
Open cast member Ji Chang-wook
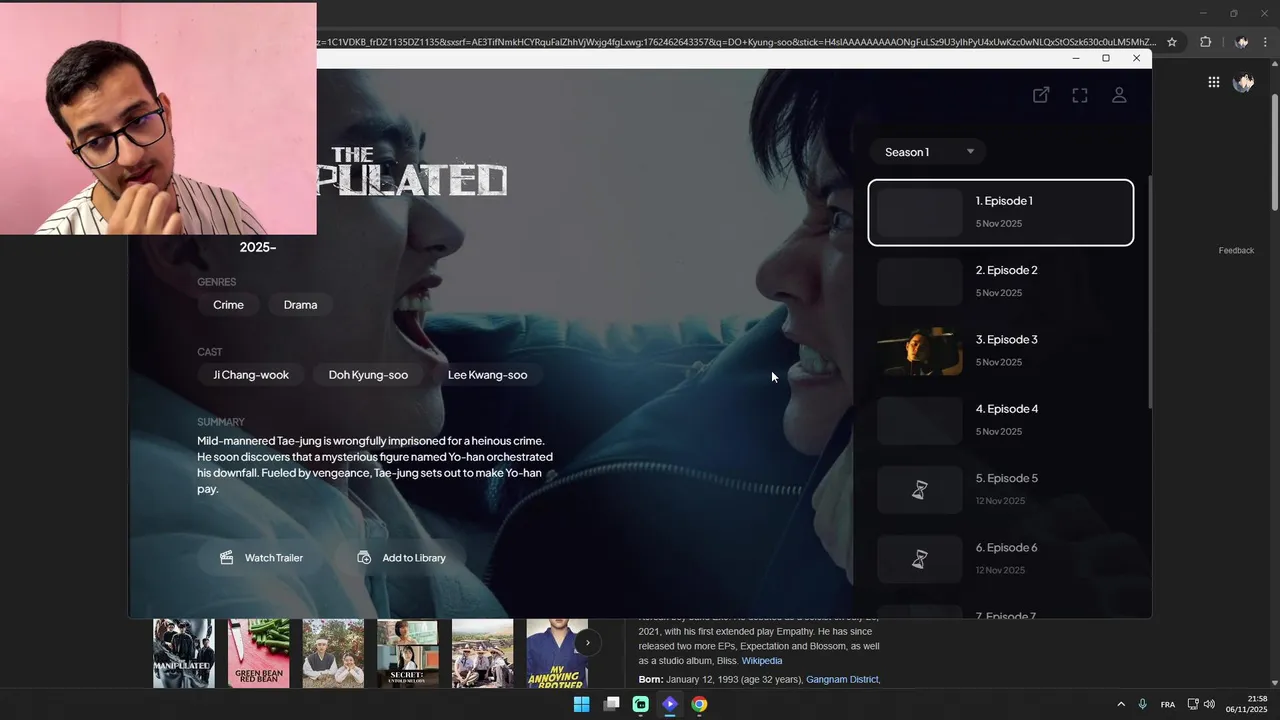click(251, 375)
